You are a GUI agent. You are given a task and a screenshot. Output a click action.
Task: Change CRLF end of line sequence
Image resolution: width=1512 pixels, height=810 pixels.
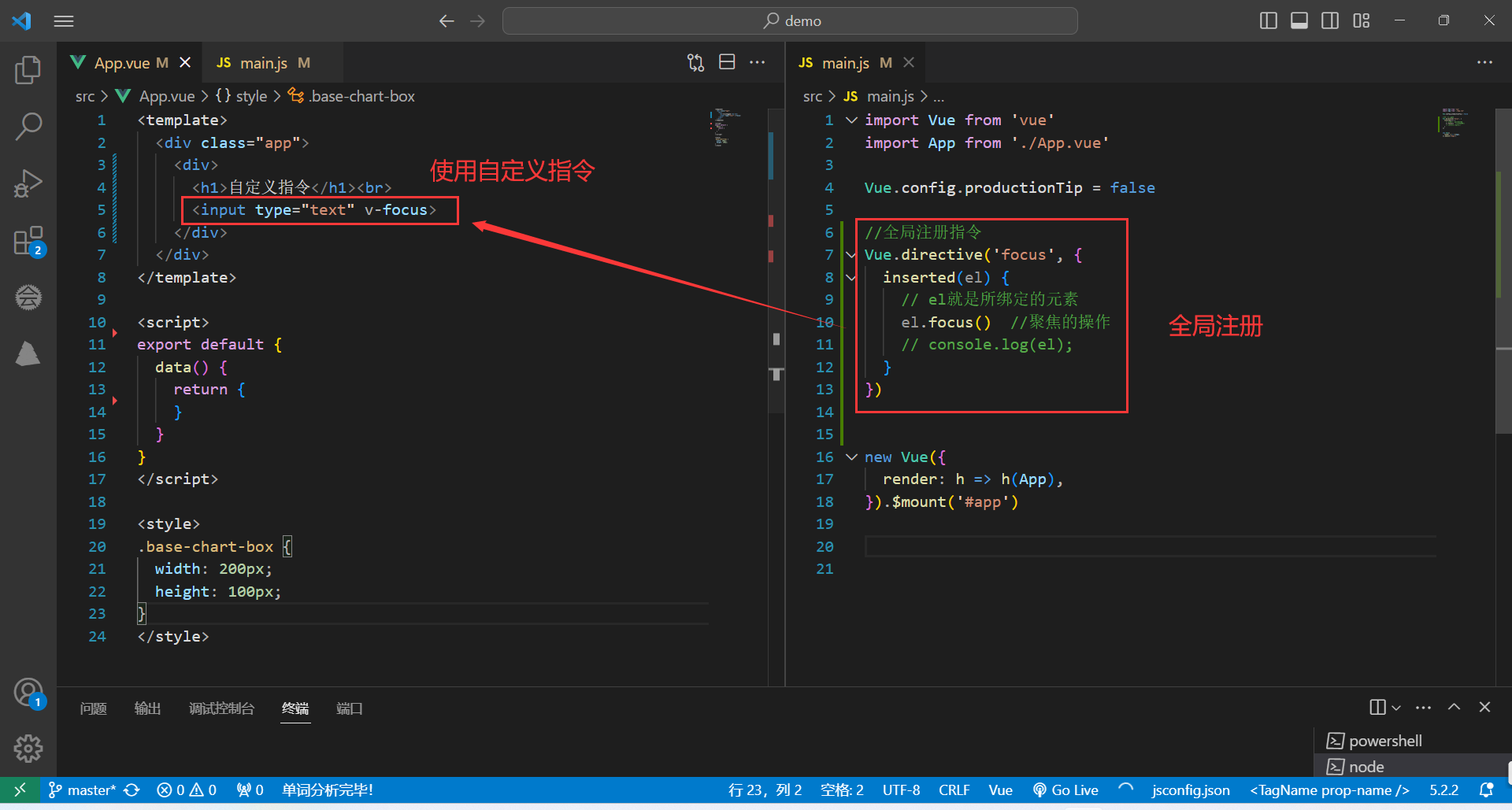[x=954, y=790]
